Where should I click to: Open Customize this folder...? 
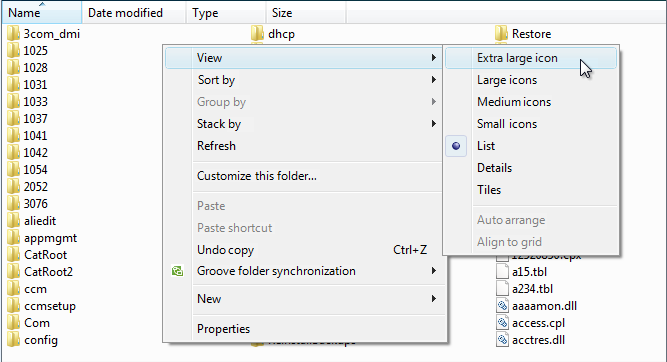[305, 176]
